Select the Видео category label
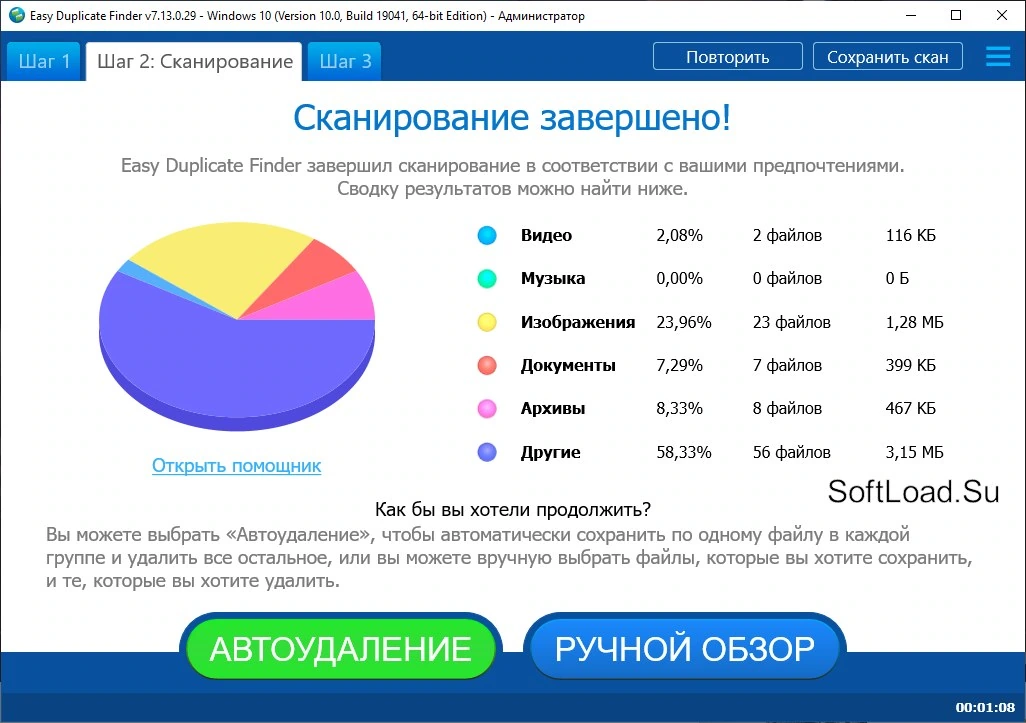This screenshot has width=1026, height=723. 546,236
